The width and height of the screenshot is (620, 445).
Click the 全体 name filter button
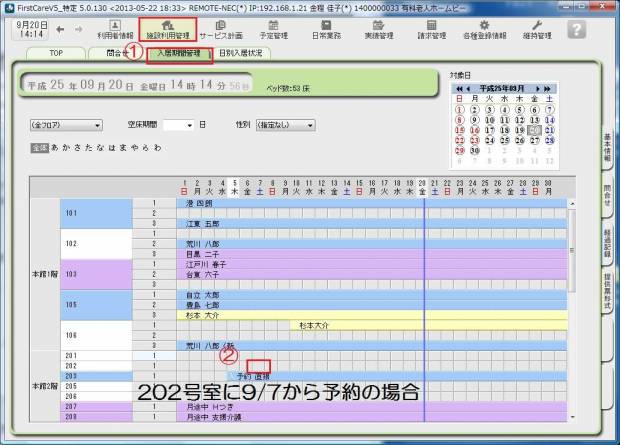click(x=39, y=147)
